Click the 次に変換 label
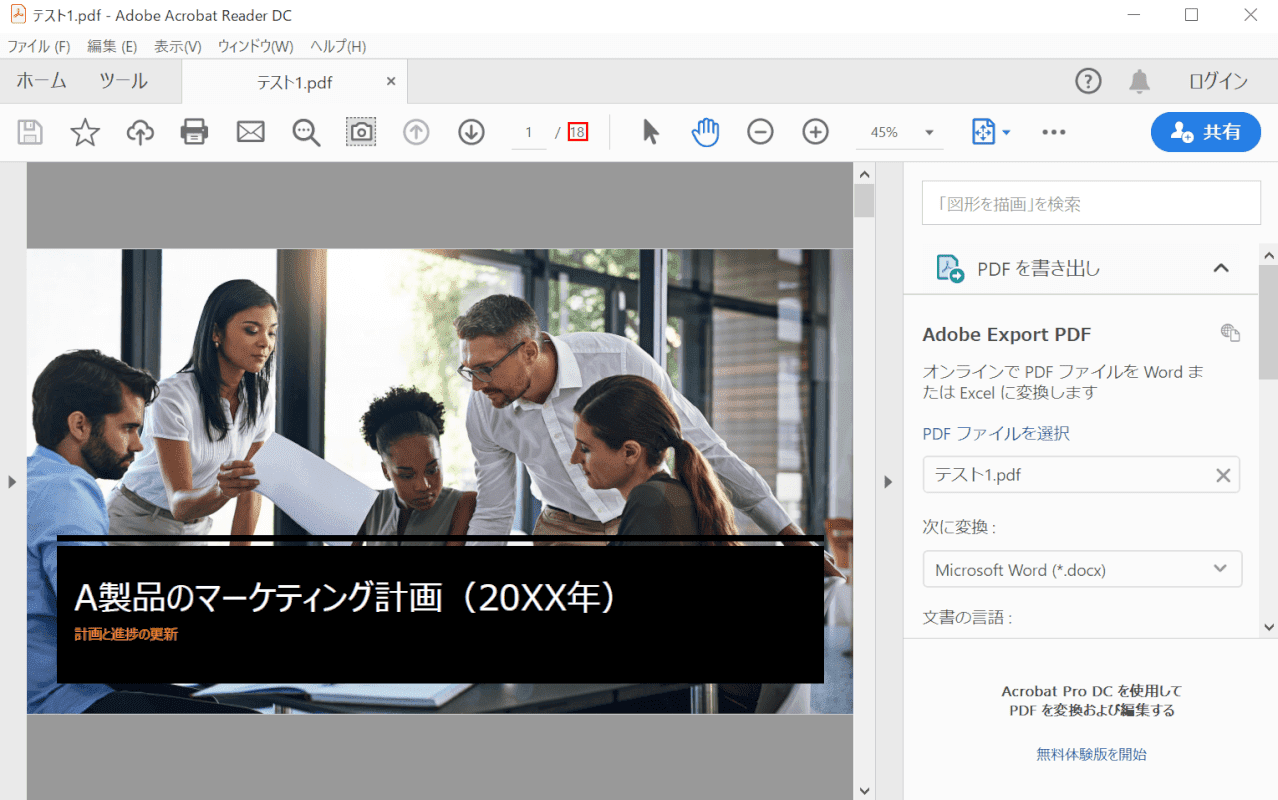 point(959,527)
